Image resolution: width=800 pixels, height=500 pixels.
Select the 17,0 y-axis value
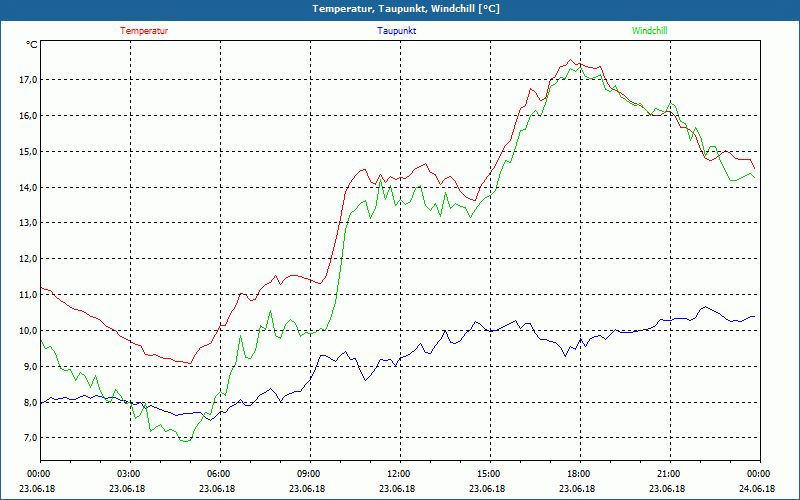pos(29,80)
